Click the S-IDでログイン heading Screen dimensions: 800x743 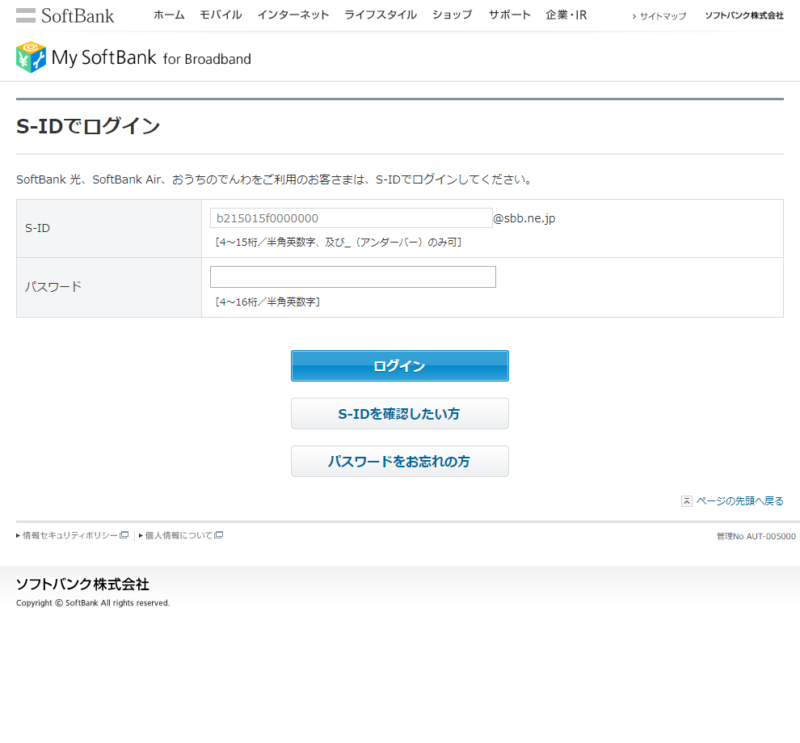[x=88, y=126]
